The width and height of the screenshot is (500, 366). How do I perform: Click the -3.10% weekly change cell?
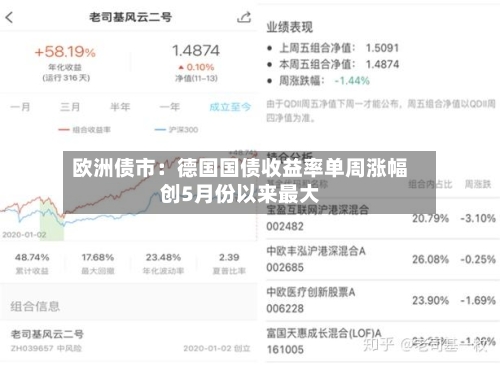478,218
